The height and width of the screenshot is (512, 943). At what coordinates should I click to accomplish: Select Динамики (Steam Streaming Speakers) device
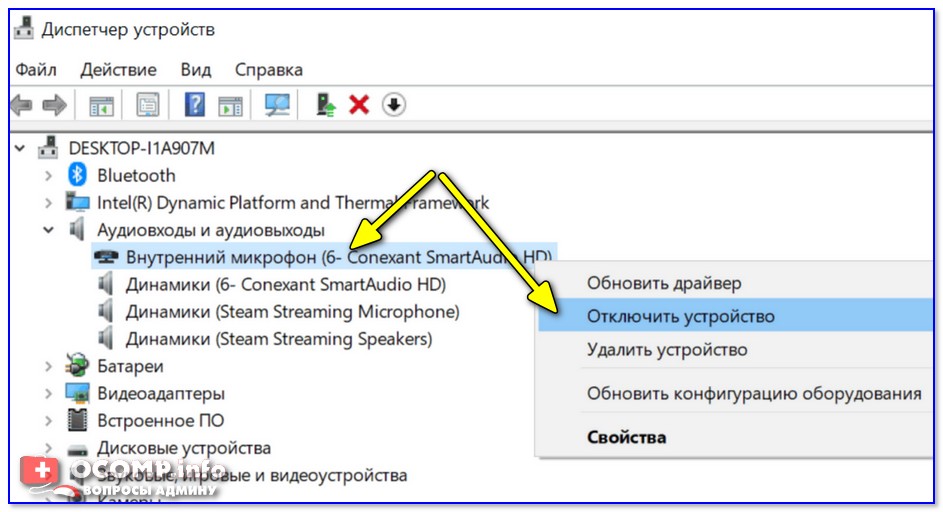278,339
